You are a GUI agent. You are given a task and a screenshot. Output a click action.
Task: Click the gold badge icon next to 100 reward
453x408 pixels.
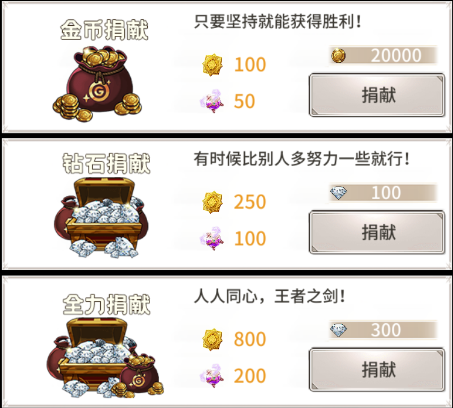[212, 64]
